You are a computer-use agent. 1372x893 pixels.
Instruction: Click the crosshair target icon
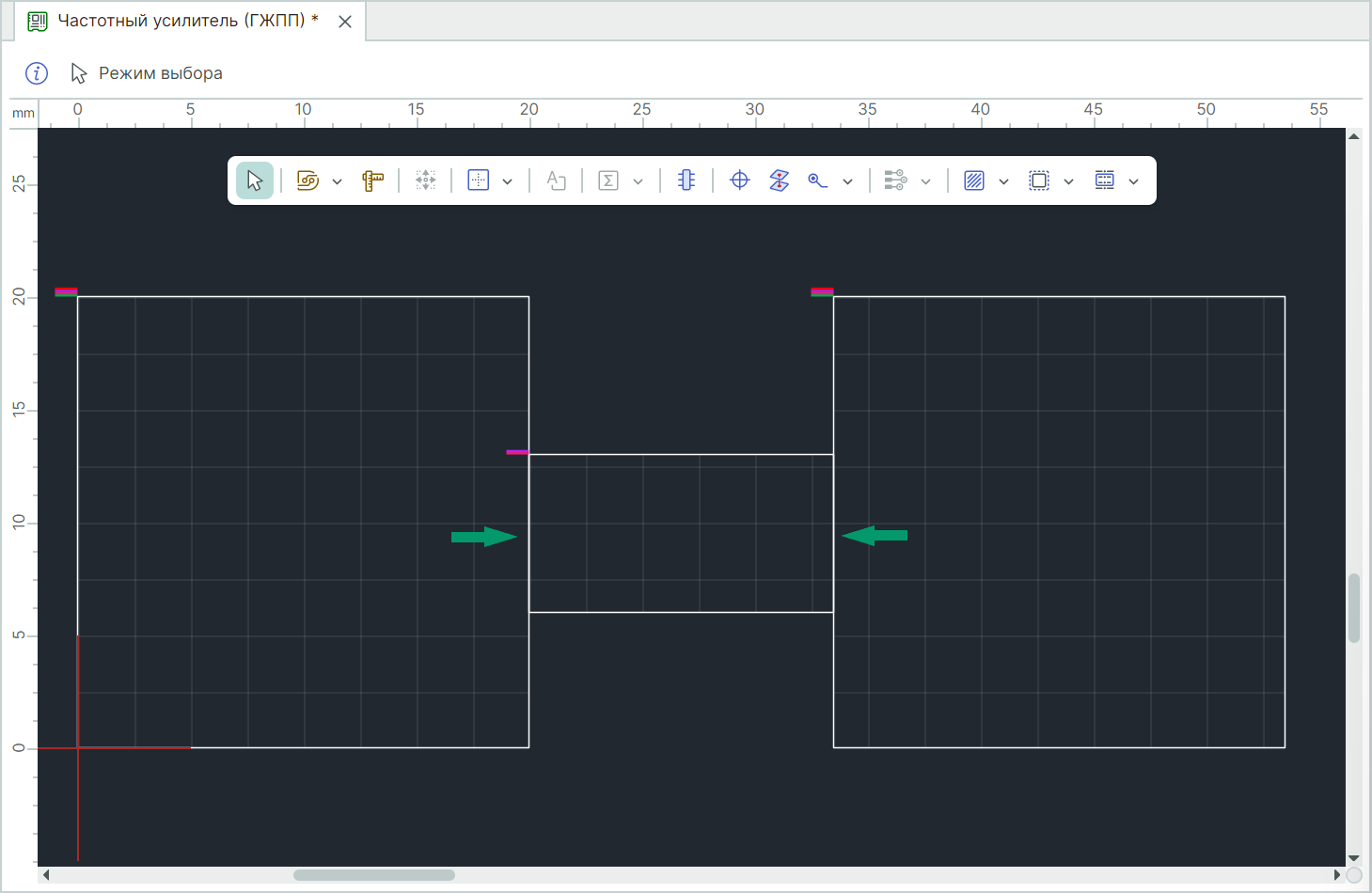[x=740, y=180]
